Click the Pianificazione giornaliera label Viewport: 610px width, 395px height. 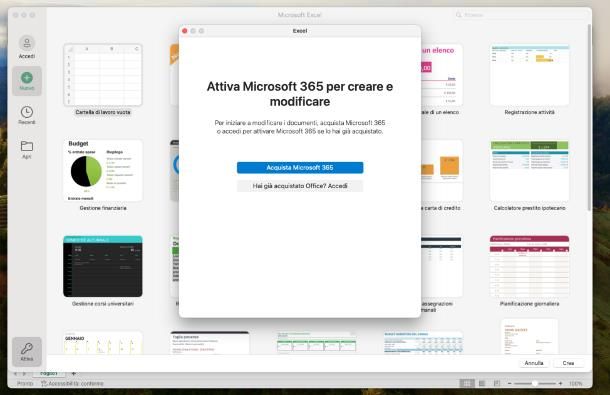click(529, 304)
